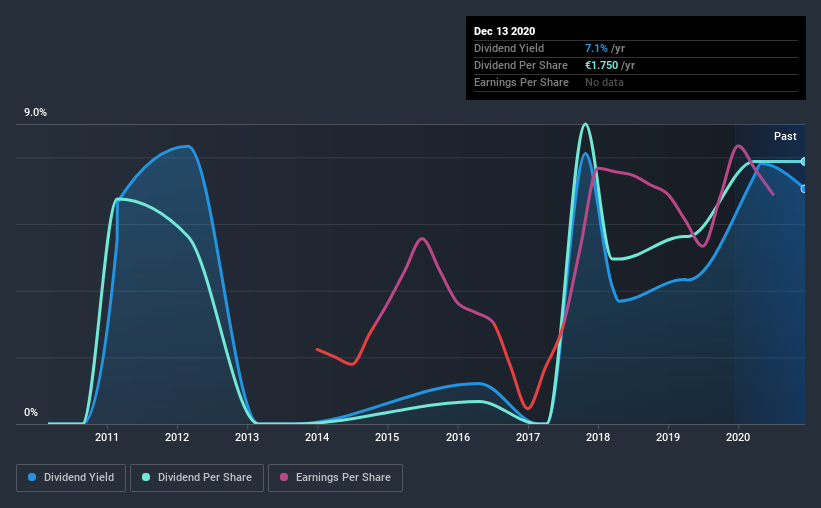
Task: Select the Dividend Yield endpoint marker
Action: click(804, 189)
